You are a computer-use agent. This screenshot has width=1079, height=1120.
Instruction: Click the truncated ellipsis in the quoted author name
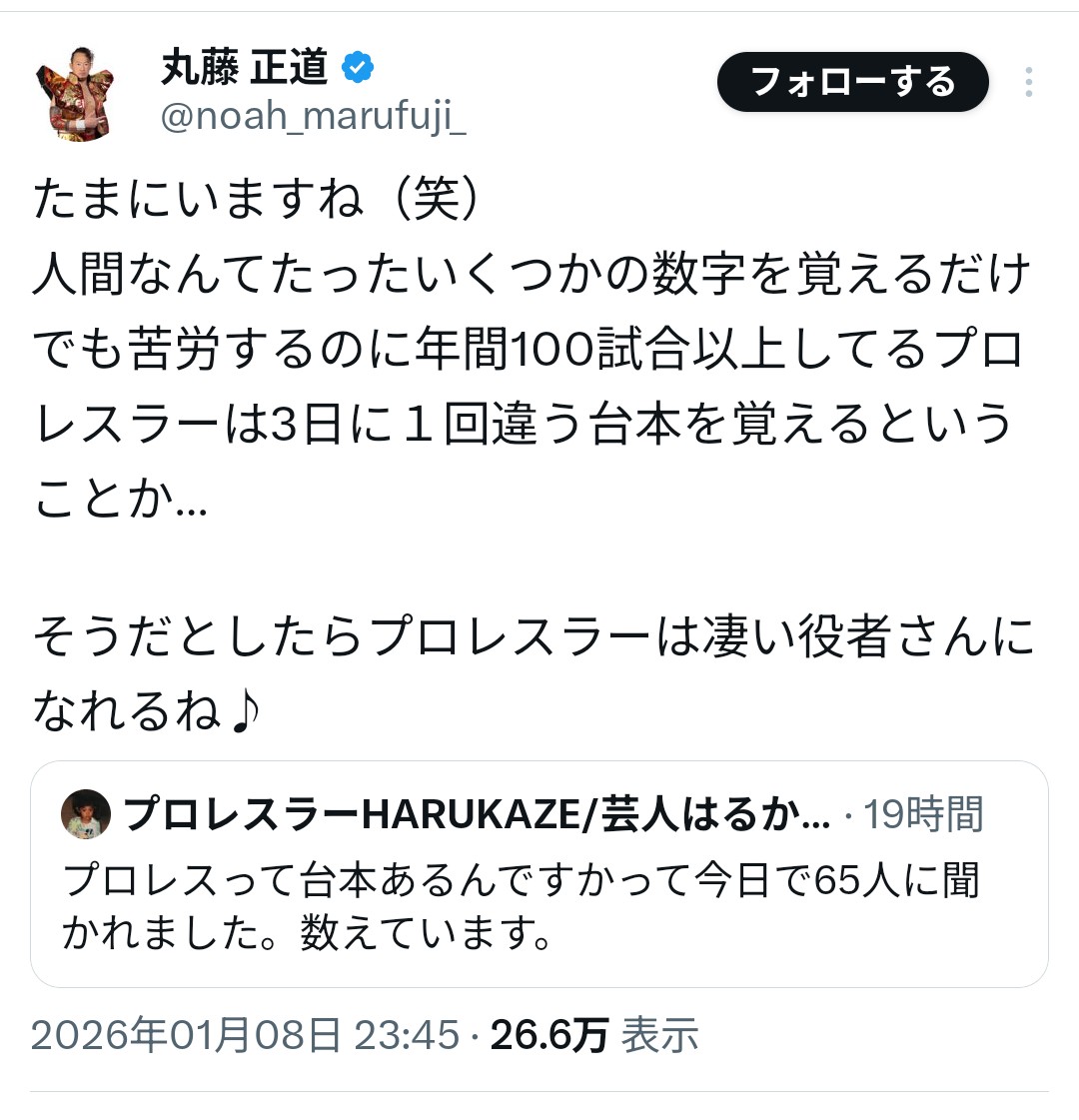click(x=815, y=815)
